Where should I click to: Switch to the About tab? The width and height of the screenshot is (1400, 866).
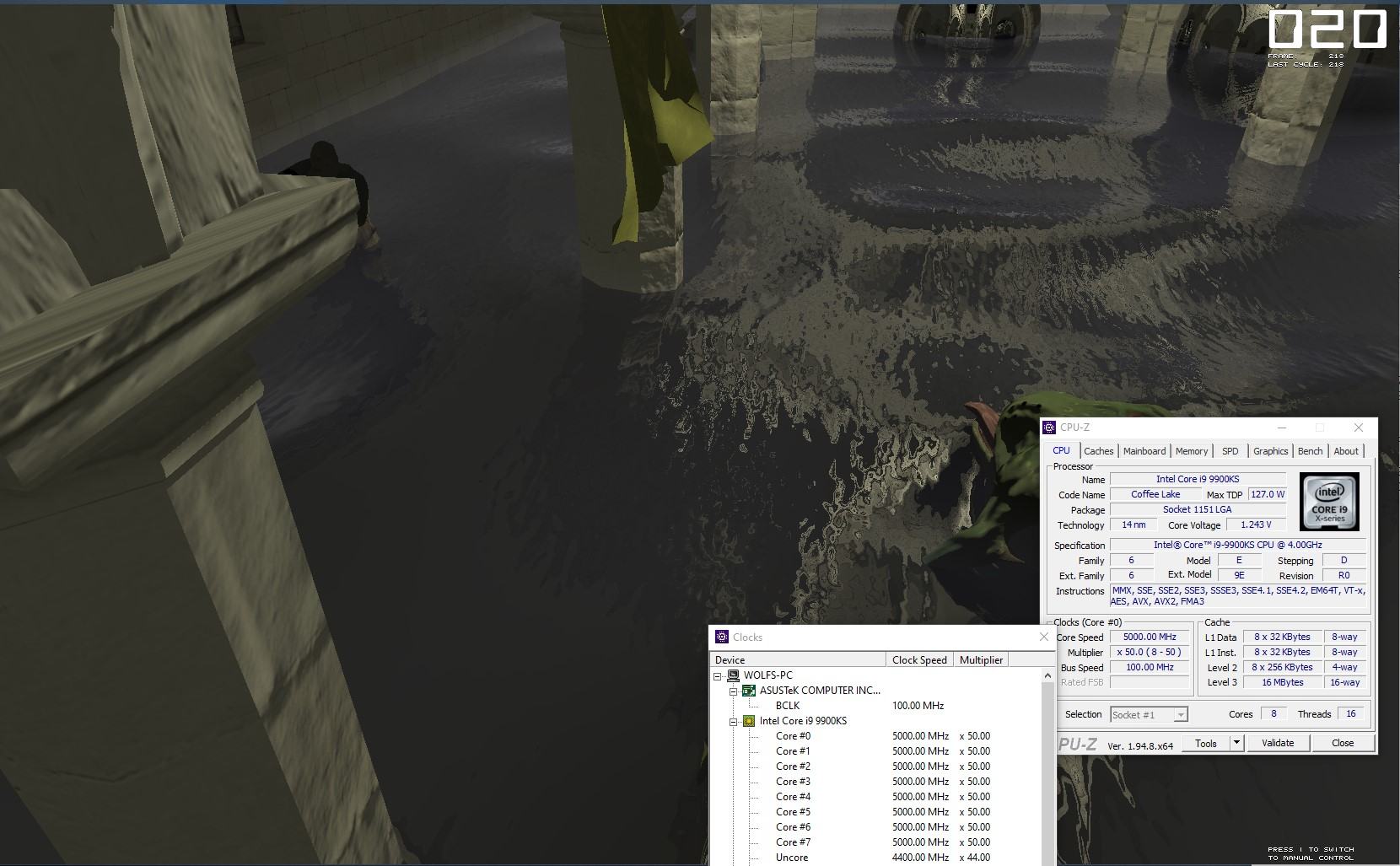click(1346, 451)
